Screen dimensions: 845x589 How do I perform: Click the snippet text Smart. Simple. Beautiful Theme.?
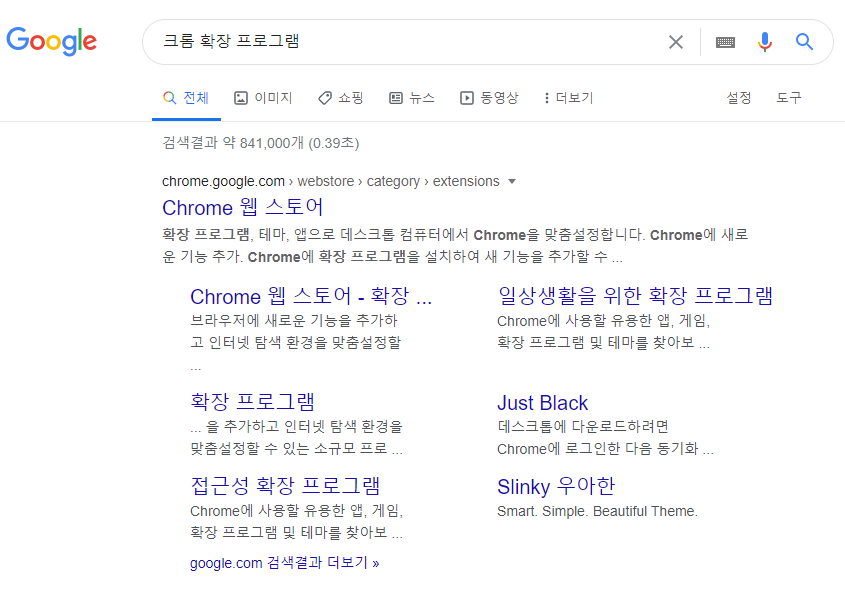click(597, 511)
